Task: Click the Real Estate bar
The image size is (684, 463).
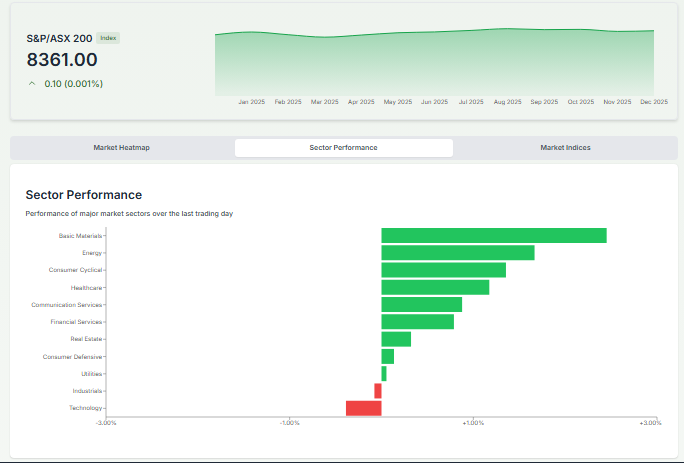Action: (396, 339)
